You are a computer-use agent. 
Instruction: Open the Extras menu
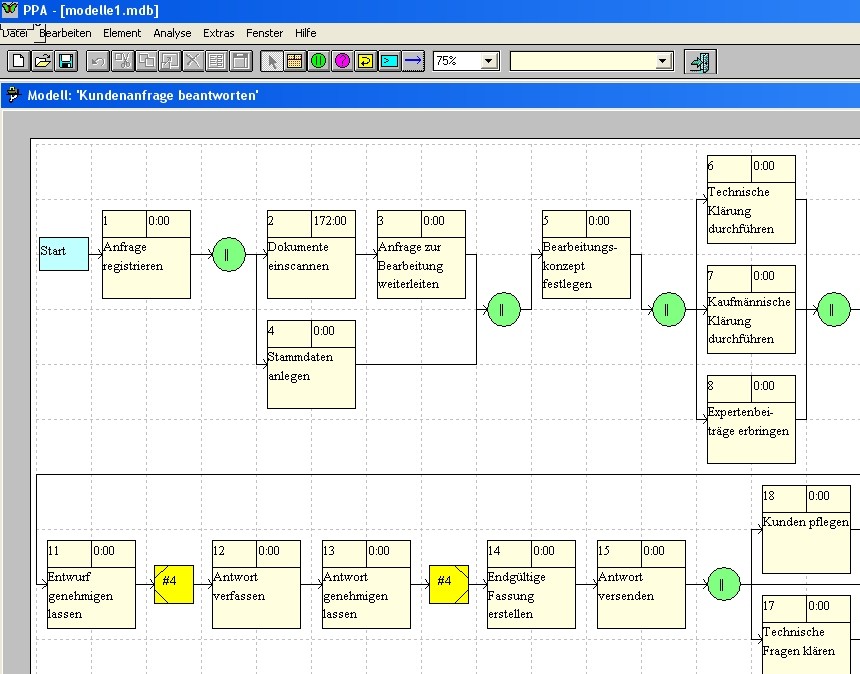coord(218,33)
